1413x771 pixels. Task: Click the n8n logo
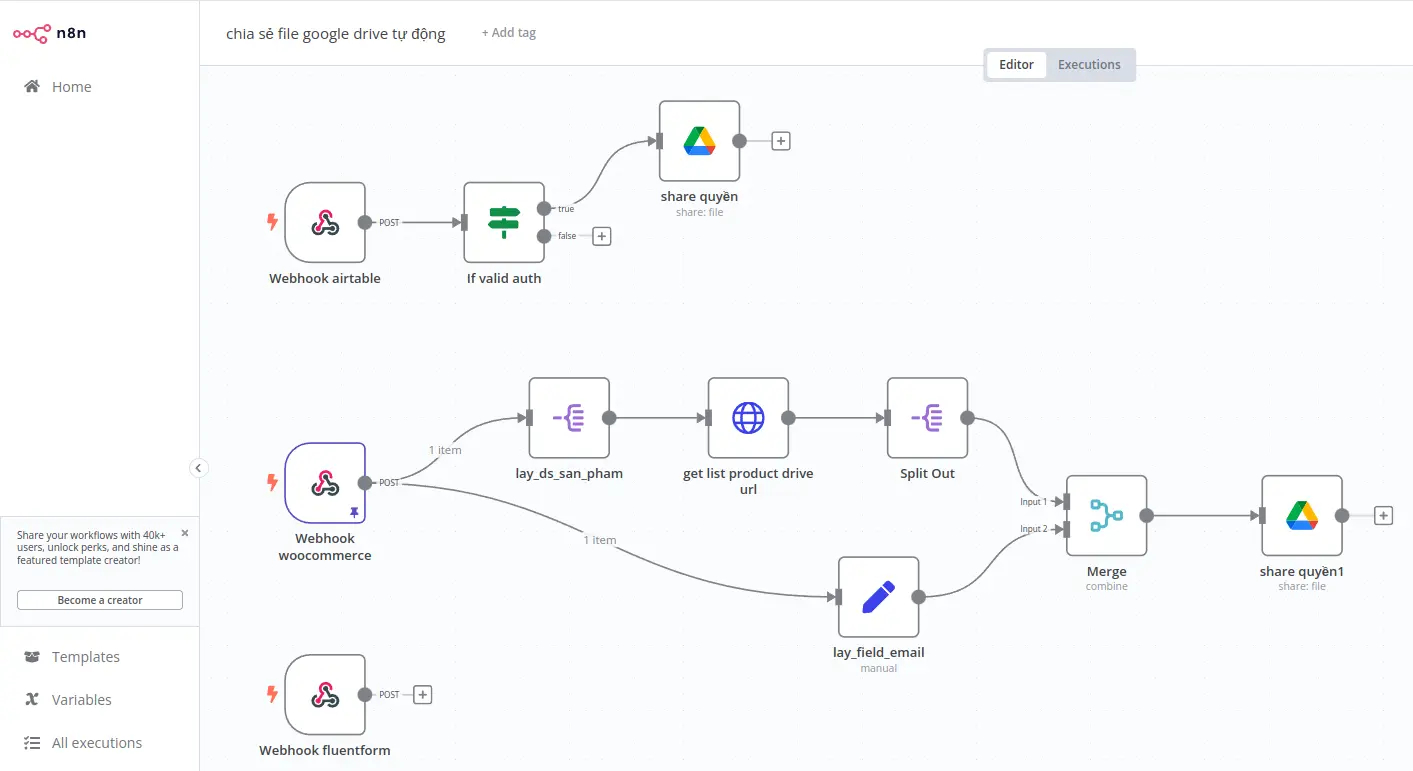49,33
